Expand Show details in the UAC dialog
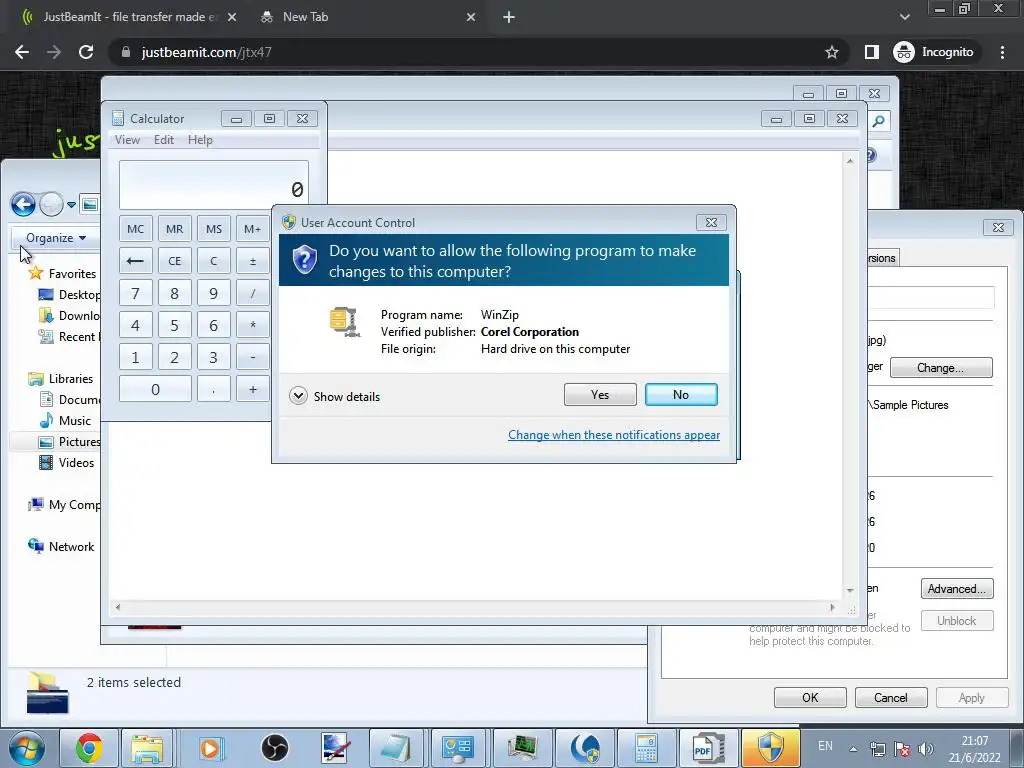 pyautogui.click(x=335, y=396)
